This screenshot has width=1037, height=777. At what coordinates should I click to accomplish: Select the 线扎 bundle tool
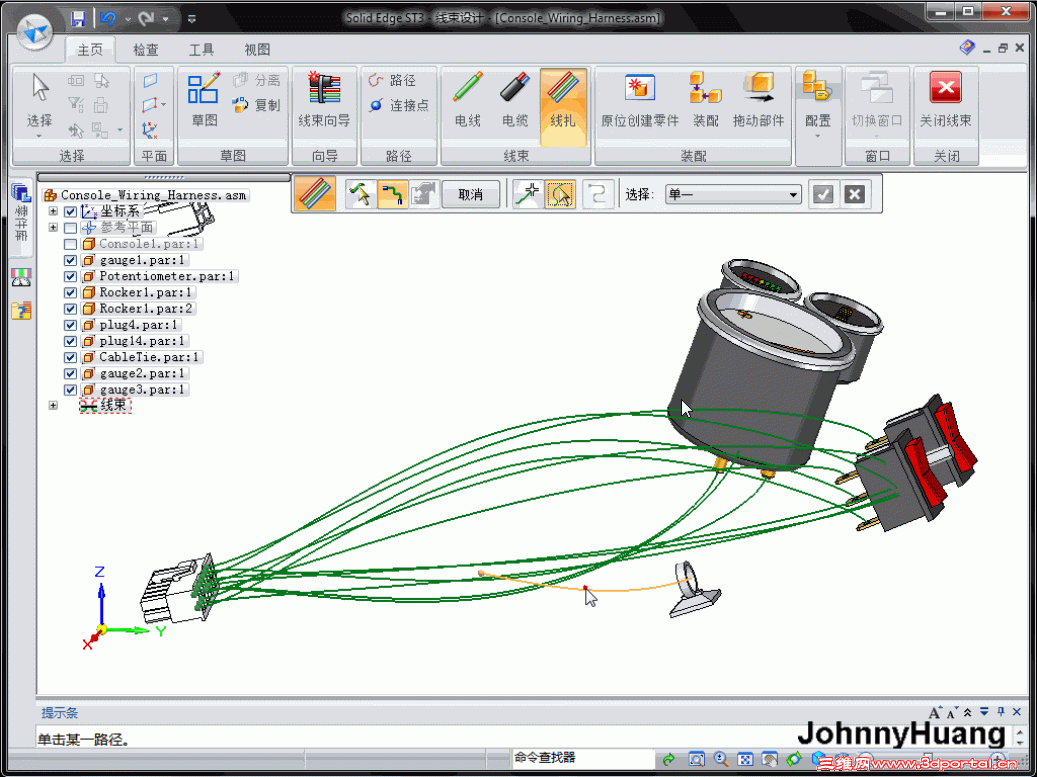click(563, 106)
